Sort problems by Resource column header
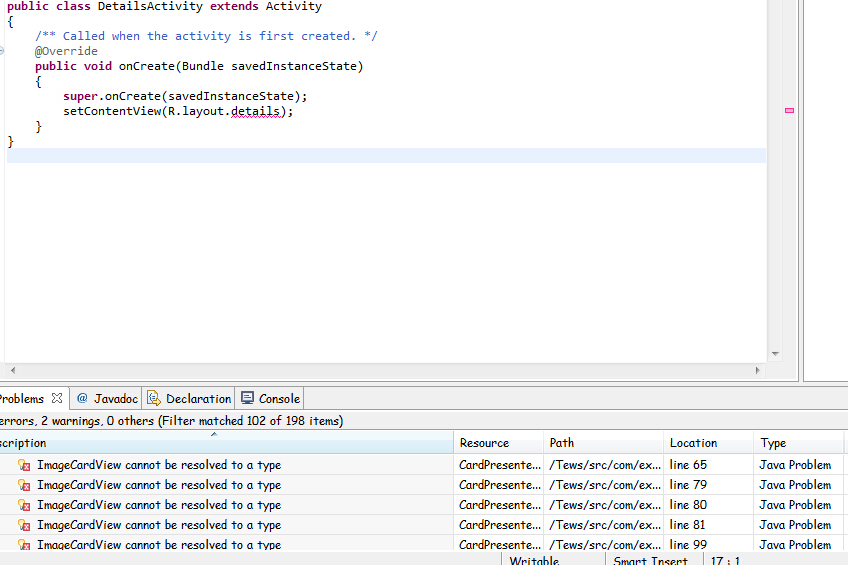The height and width of the screenshot is (565, 848). 484,443
